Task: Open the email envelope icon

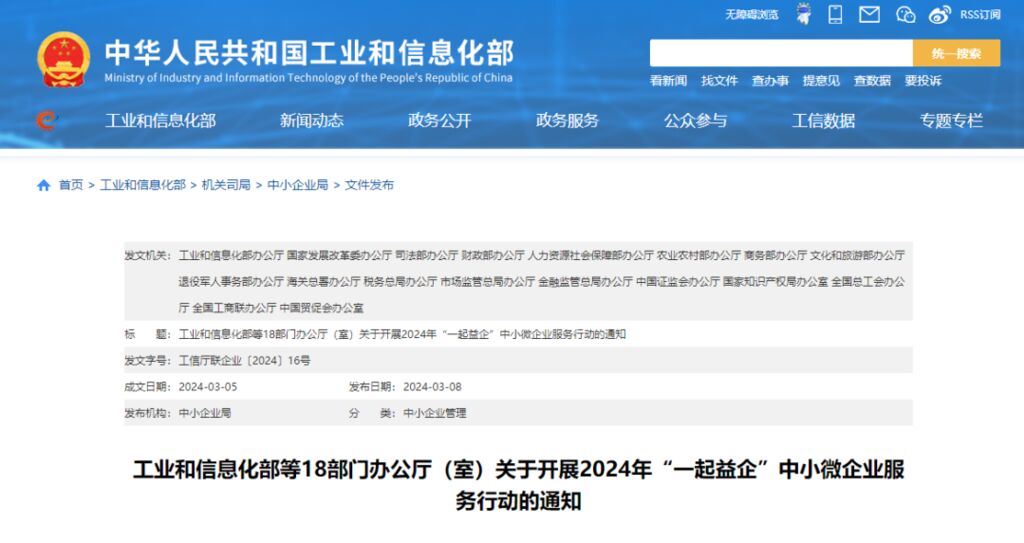Action: click(869, 14)
